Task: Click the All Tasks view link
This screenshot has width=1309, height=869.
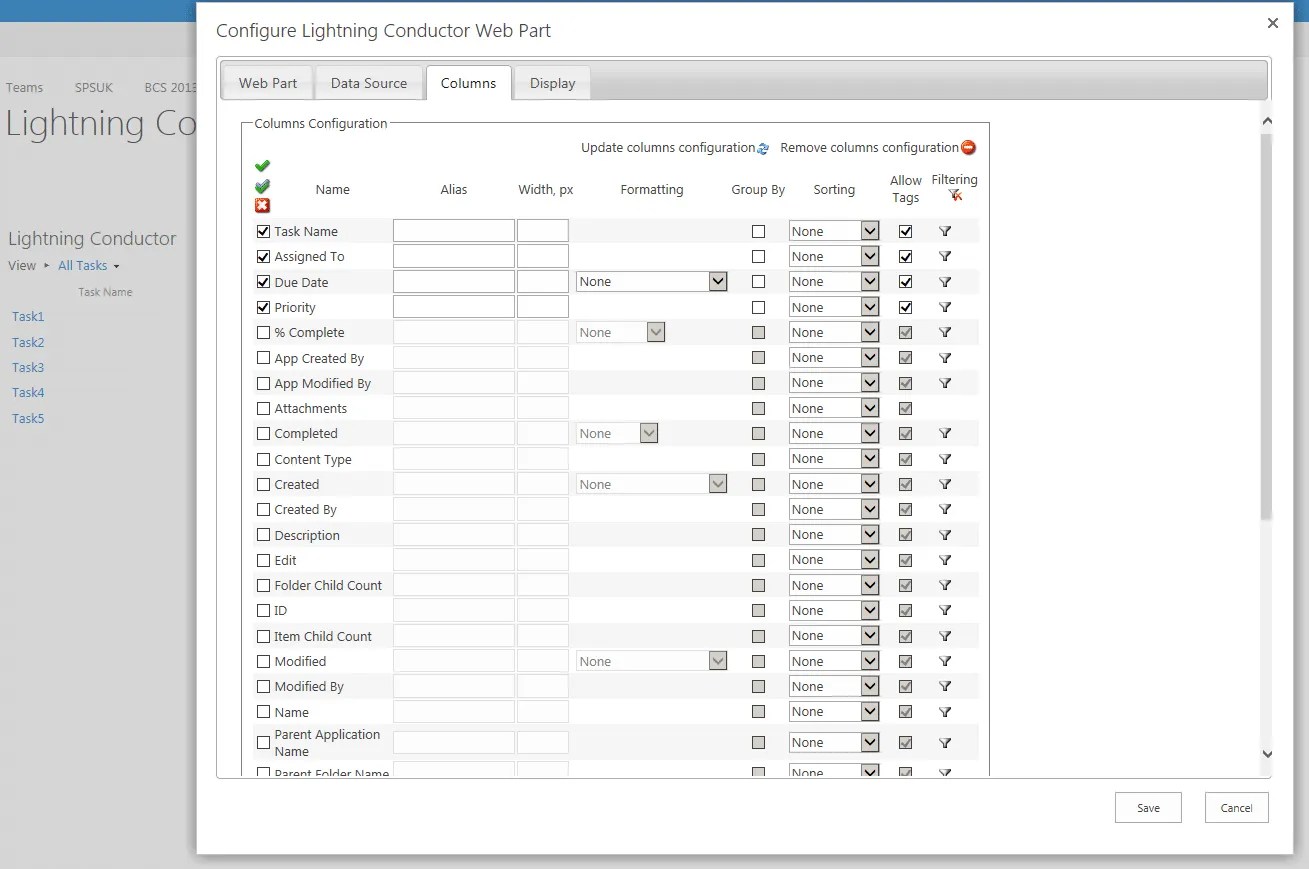Action: [x=82, y=266]
